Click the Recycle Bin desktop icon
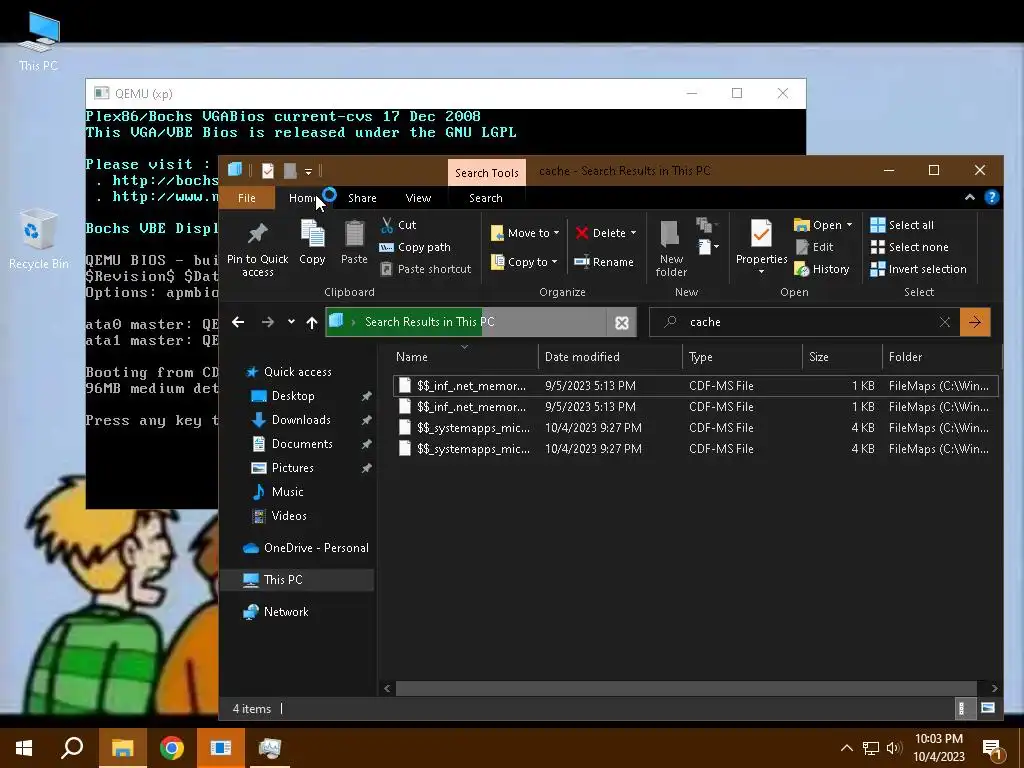 point(38,239)
